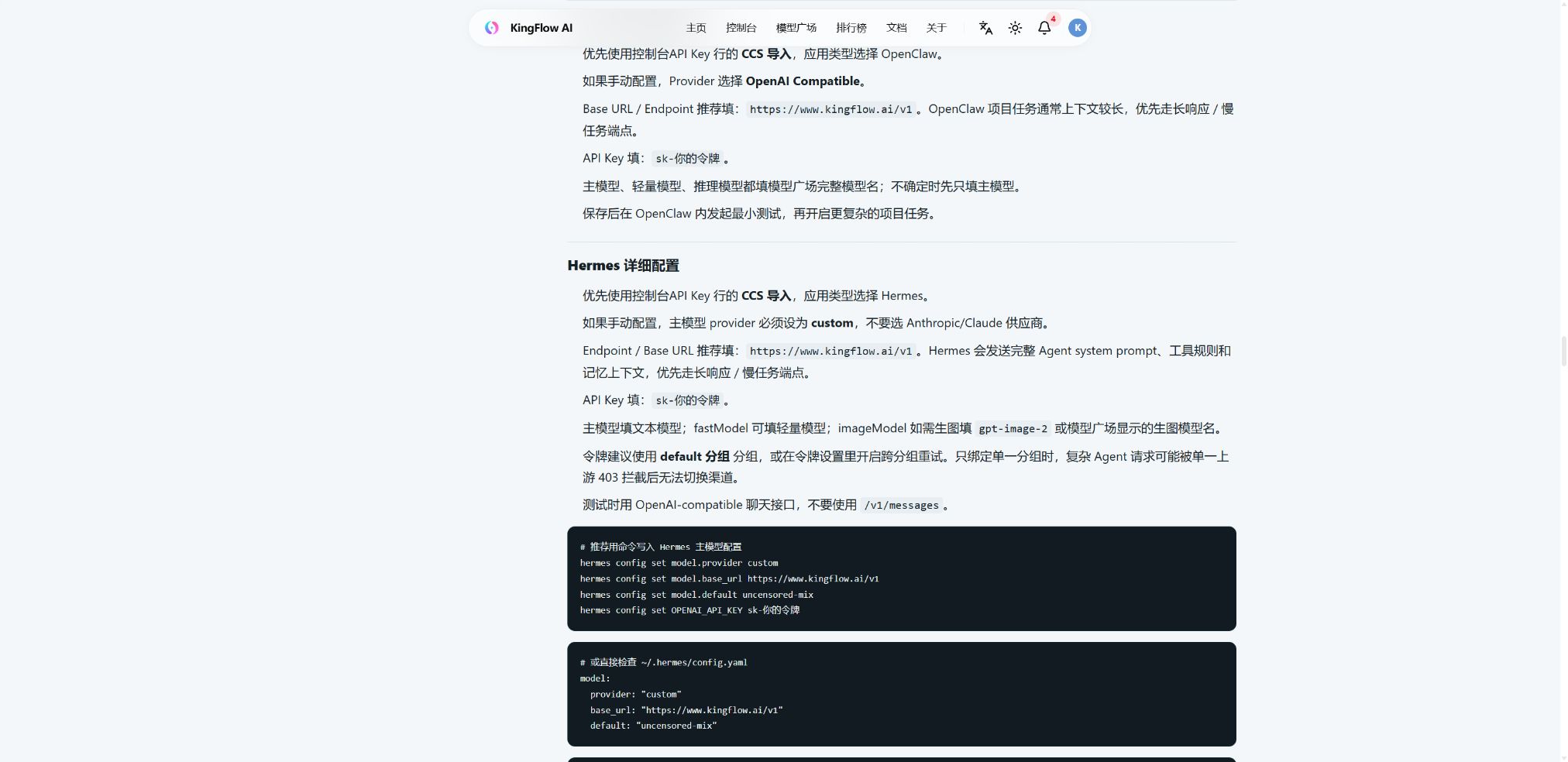This screenshot has height=762, width=1568.
Task: Click the bold custom provider text
Action: coord(832,323)
